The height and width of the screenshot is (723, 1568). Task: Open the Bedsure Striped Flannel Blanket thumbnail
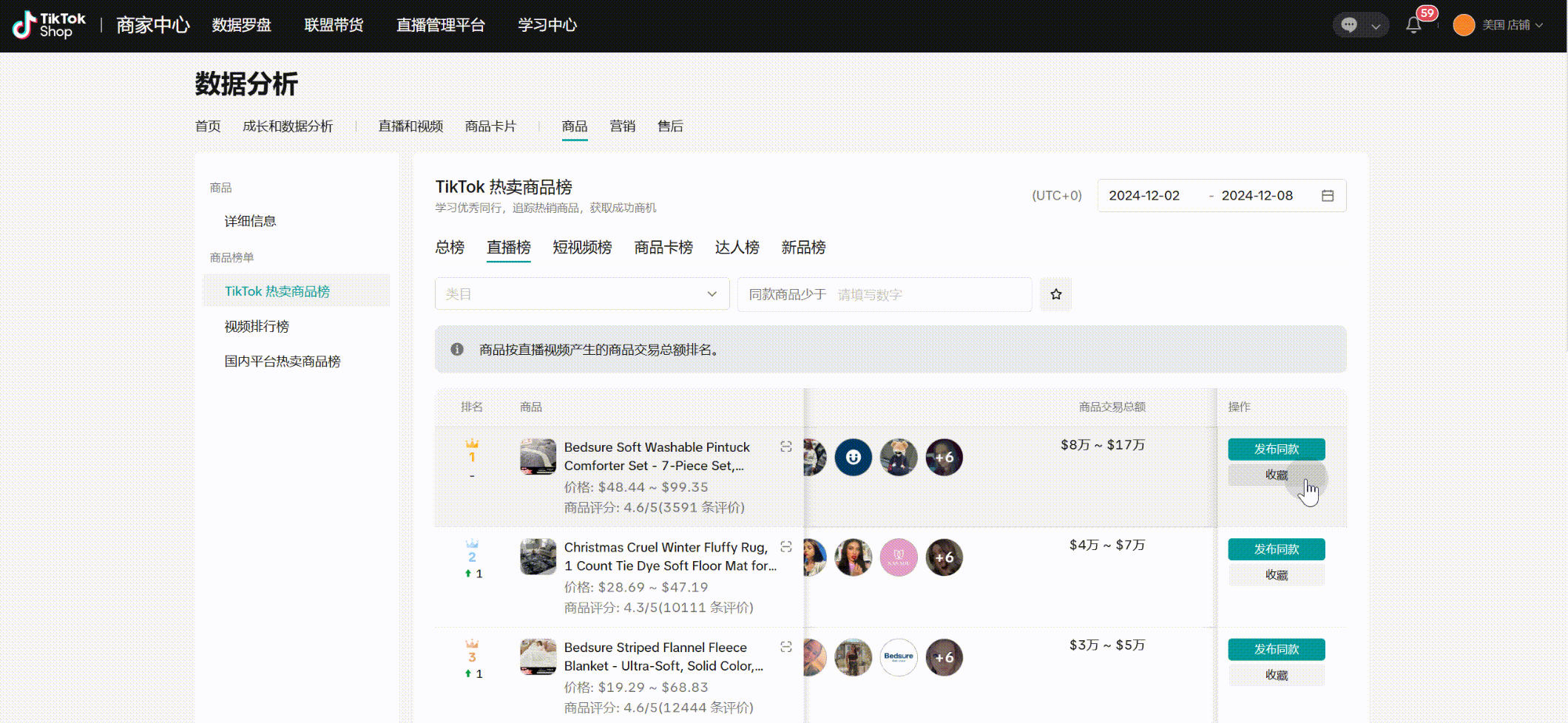[x=538, y=657]
